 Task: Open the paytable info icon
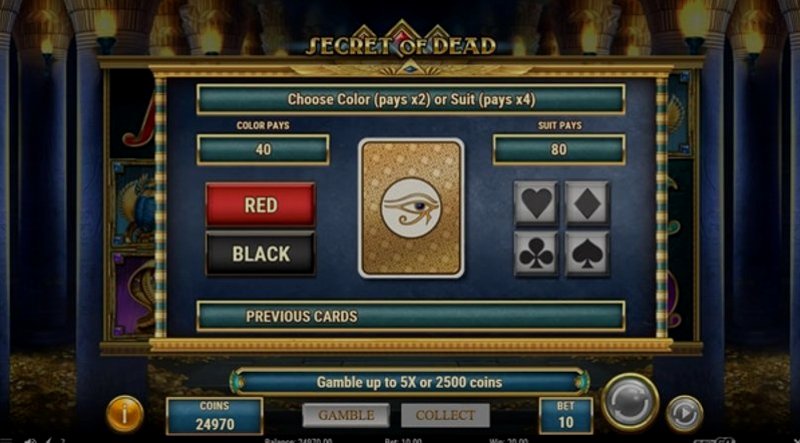pos(124,414)
